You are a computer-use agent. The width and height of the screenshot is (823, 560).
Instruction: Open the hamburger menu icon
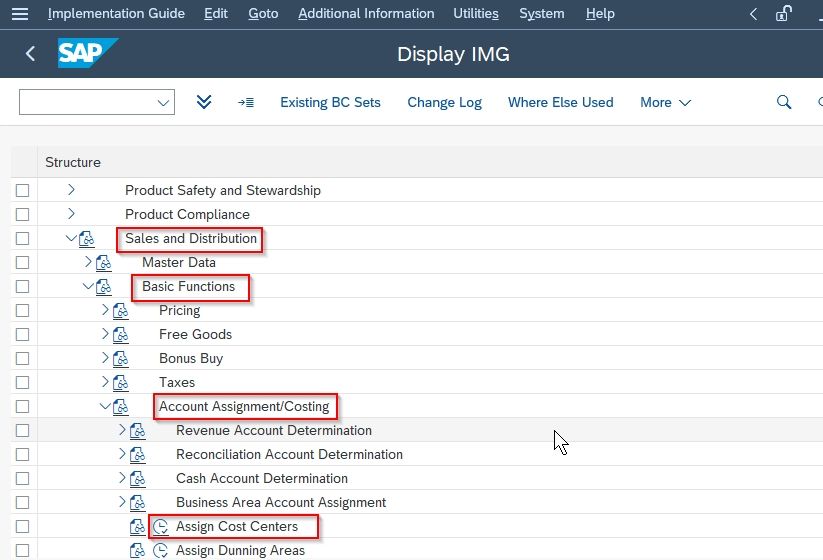20,14
